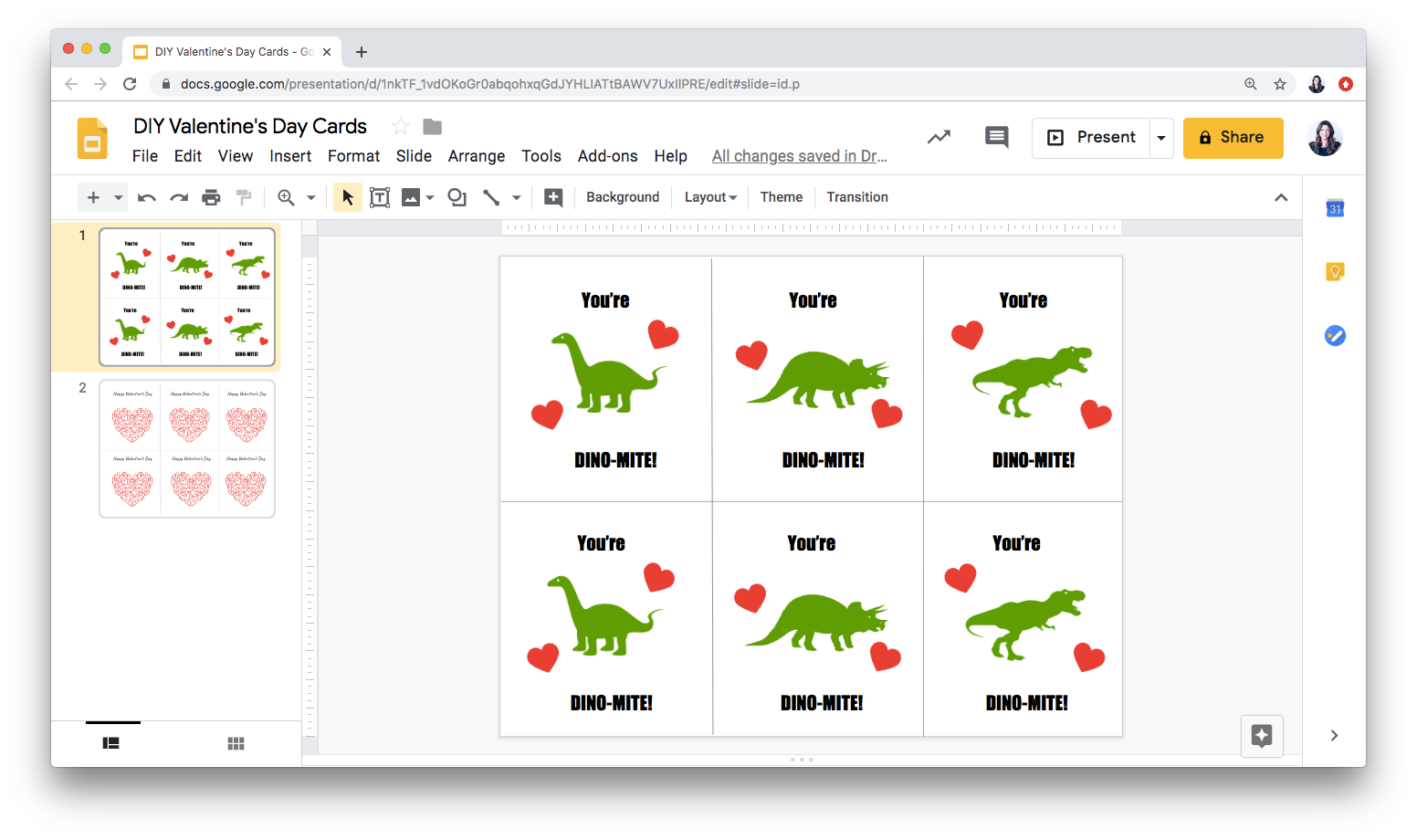The width and height of the screenshot is (1417, 840).
Task: Expand the insert image dropdown arrow
Action: [430, 197]
